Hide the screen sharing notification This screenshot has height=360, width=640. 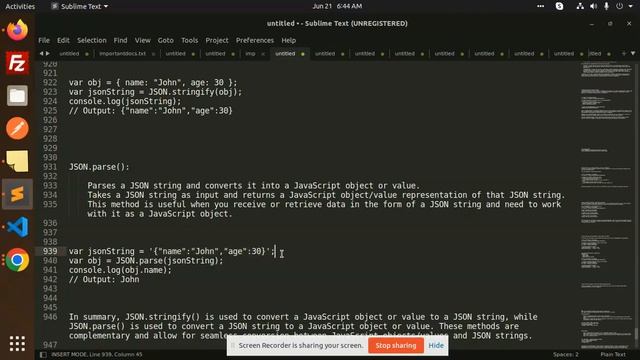[436, 345]
